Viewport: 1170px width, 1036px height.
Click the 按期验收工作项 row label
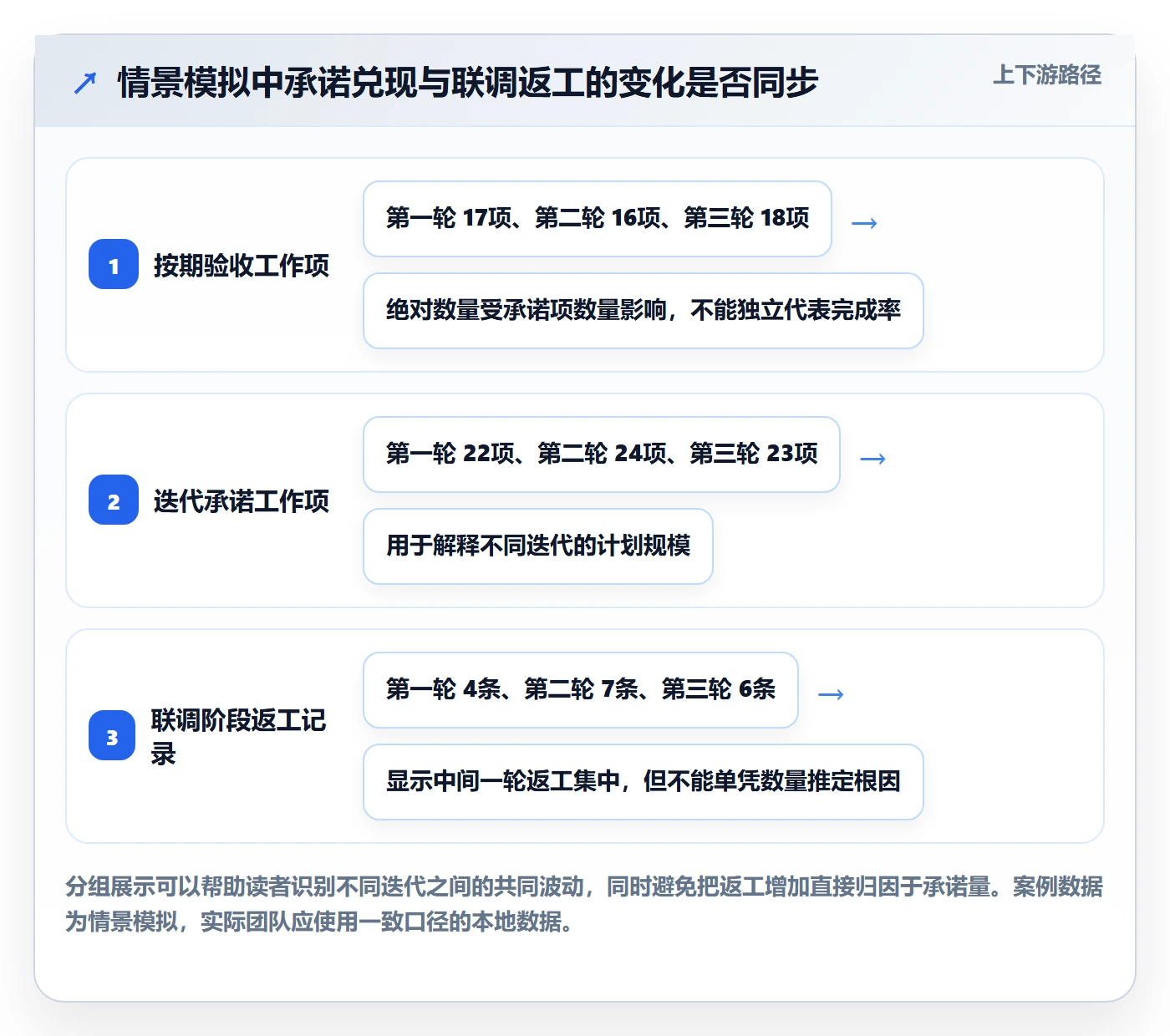[x=242, y=266]
